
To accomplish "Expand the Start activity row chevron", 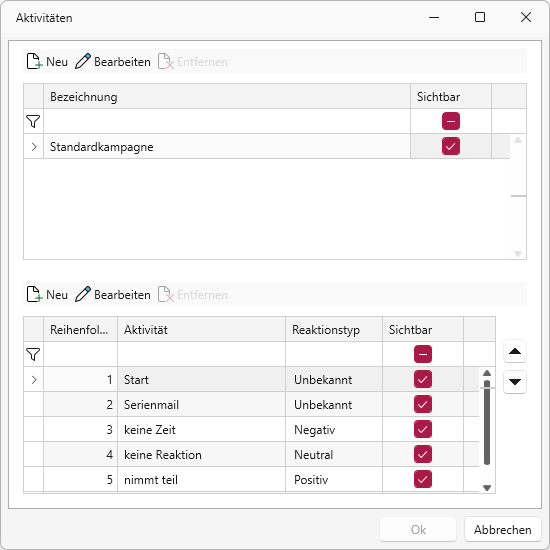I will 34,380.
